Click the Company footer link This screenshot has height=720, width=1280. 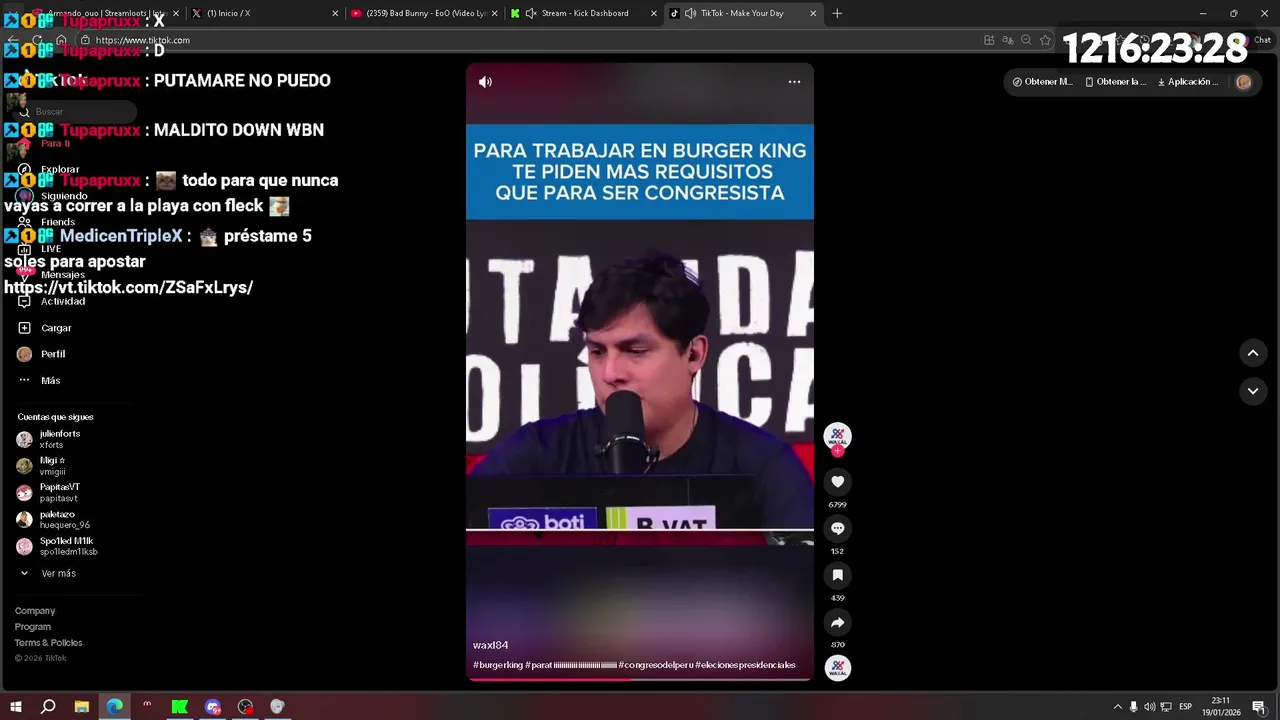point(35,611)
